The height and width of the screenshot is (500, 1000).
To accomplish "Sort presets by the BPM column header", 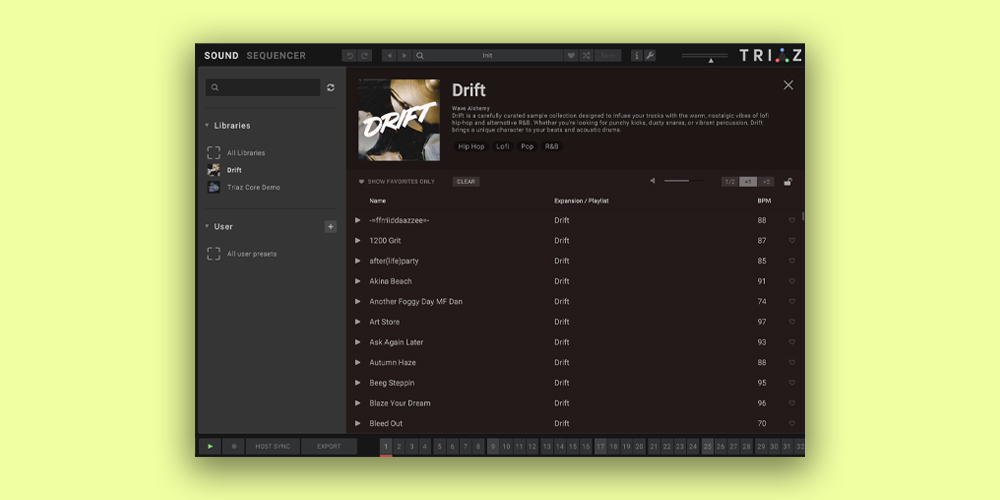I will [764, 201].
